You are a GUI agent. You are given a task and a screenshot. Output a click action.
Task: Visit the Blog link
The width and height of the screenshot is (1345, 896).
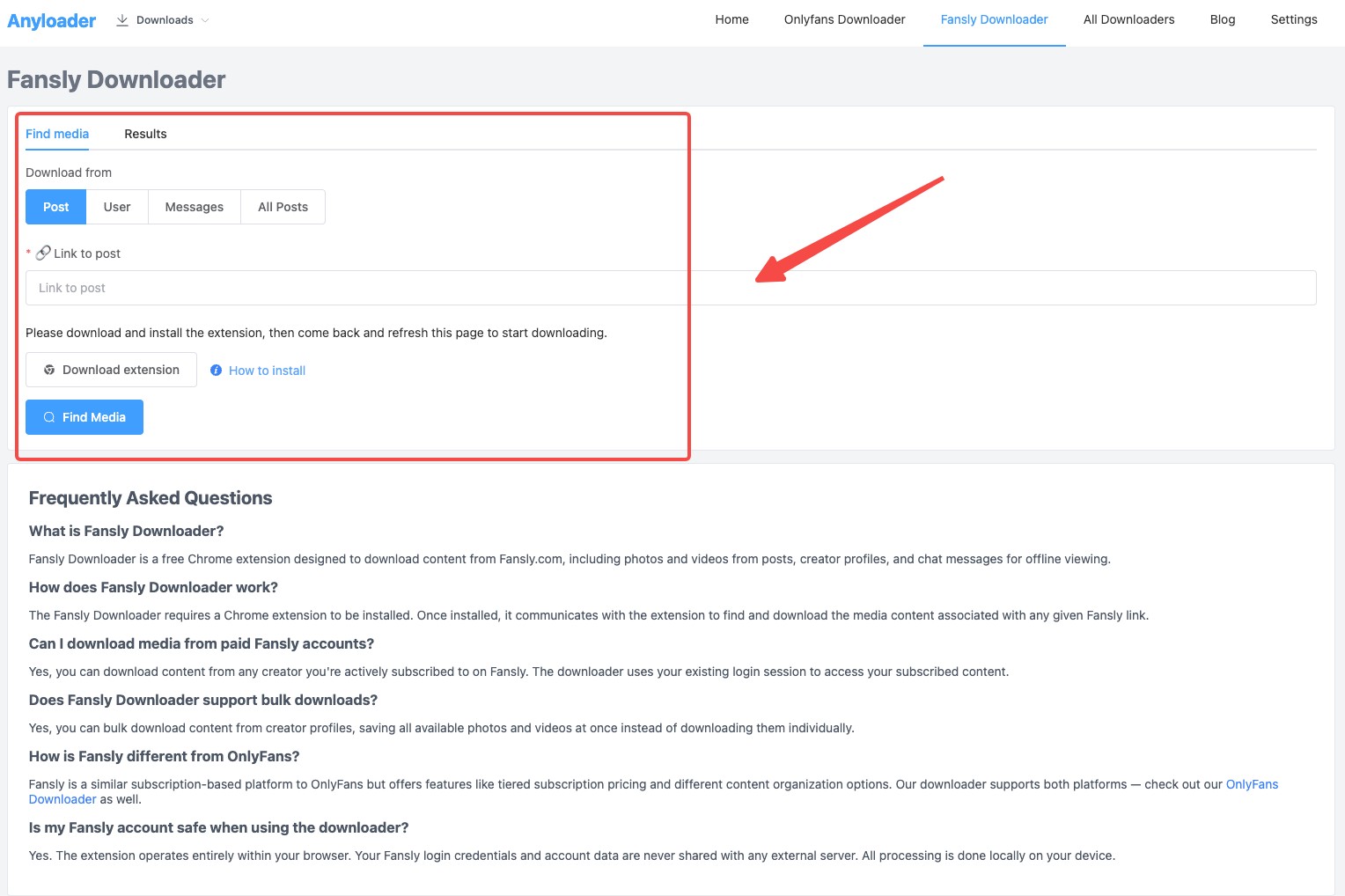tap(1222, 19)
